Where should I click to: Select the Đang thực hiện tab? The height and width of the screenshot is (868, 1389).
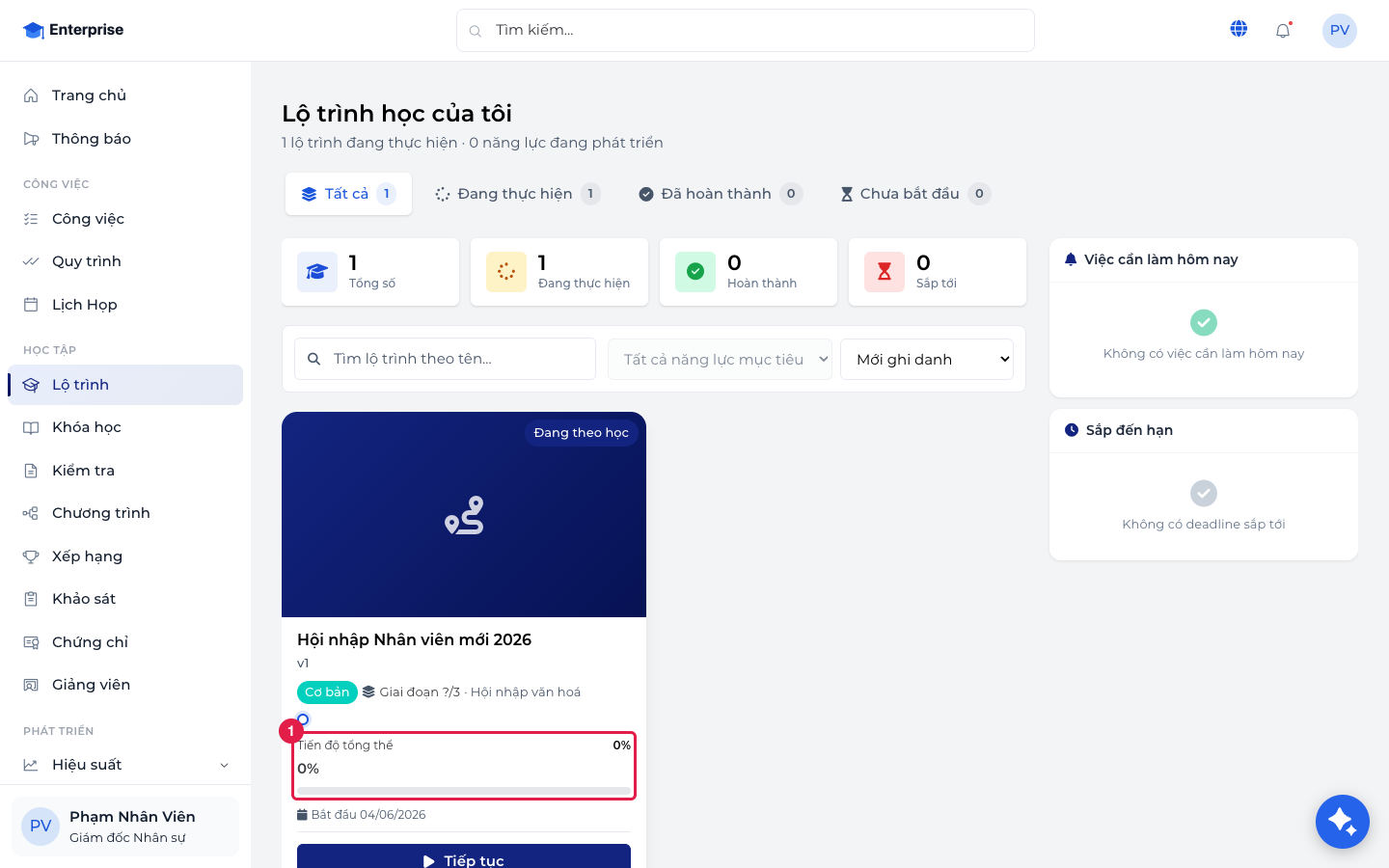point(517,194)
